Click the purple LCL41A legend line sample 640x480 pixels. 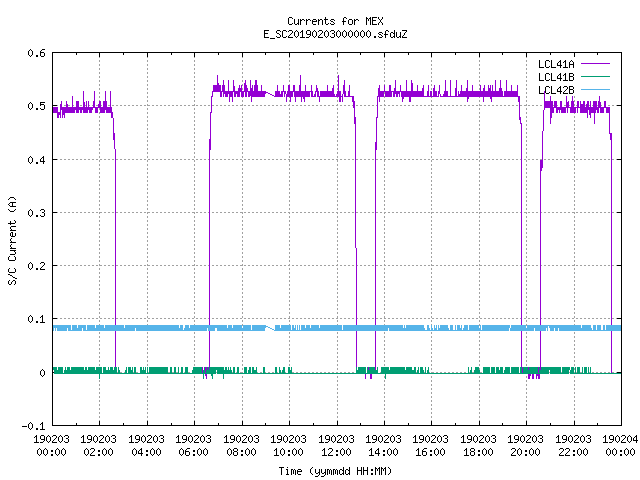pyautogui.click(x=595, y=64)
